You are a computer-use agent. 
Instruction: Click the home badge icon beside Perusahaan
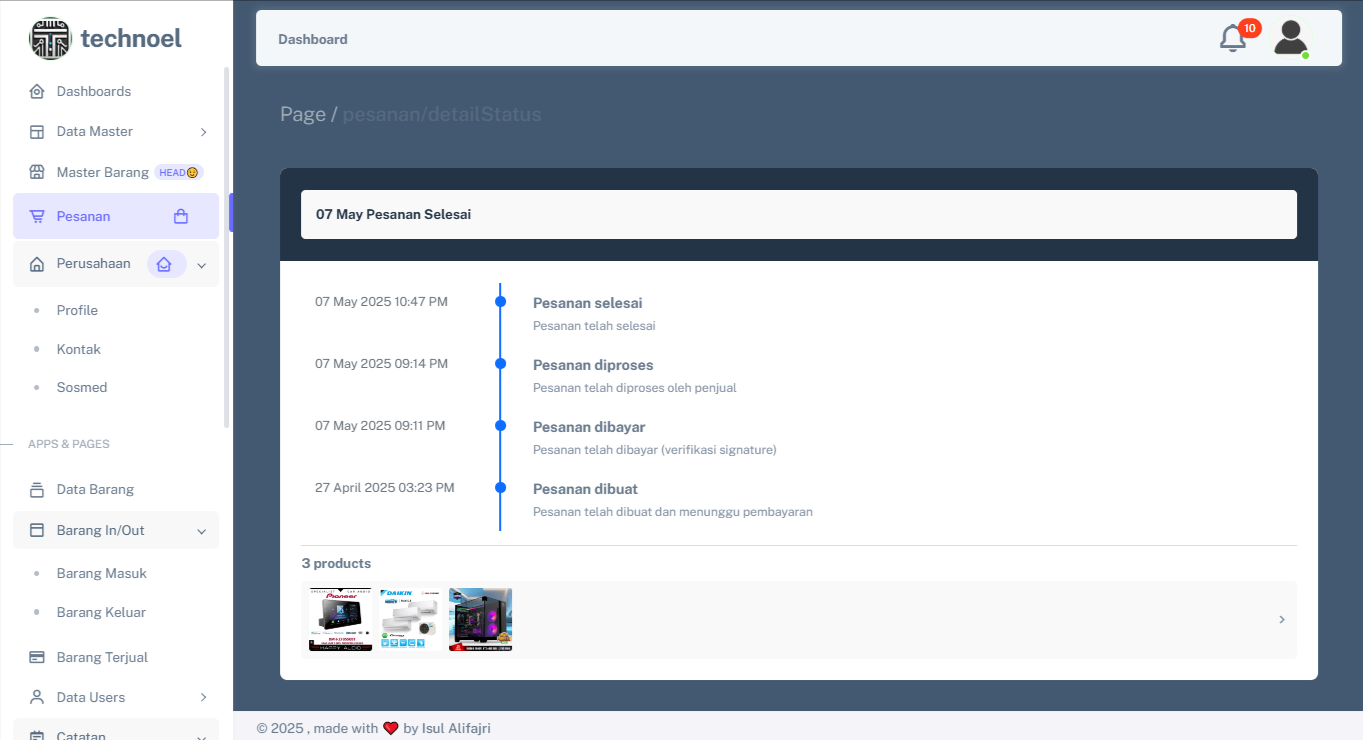pos(165,264)
